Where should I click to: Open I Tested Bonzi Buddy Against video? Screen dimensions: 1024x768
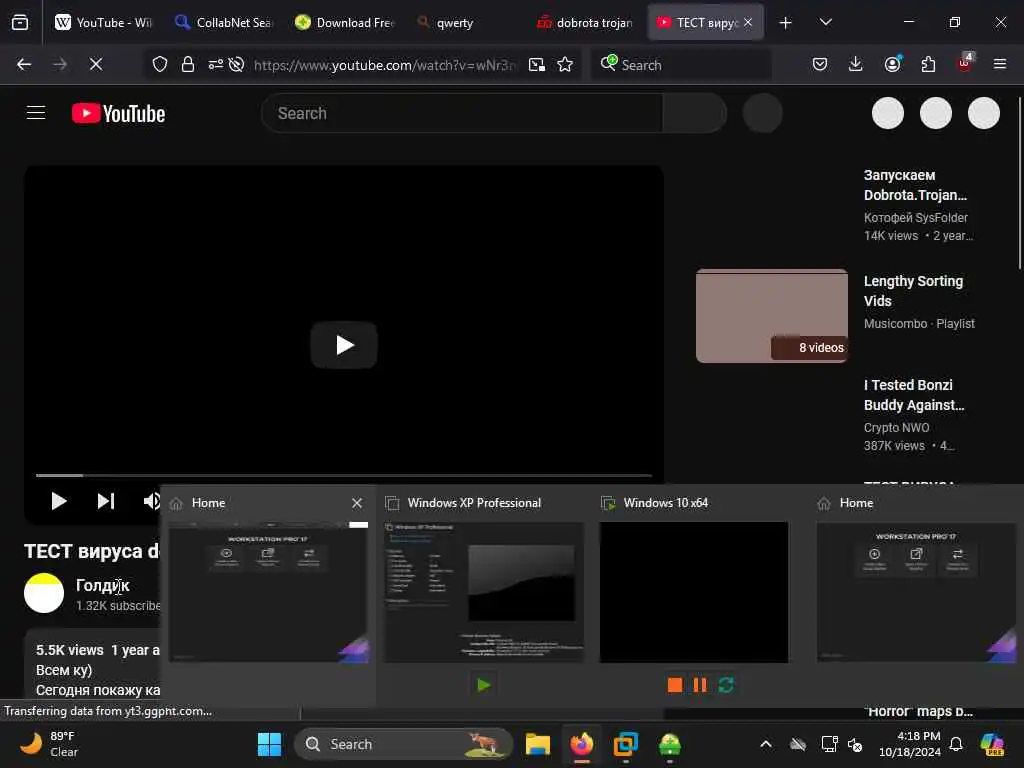pyautogui.click(x=914, y=394)
